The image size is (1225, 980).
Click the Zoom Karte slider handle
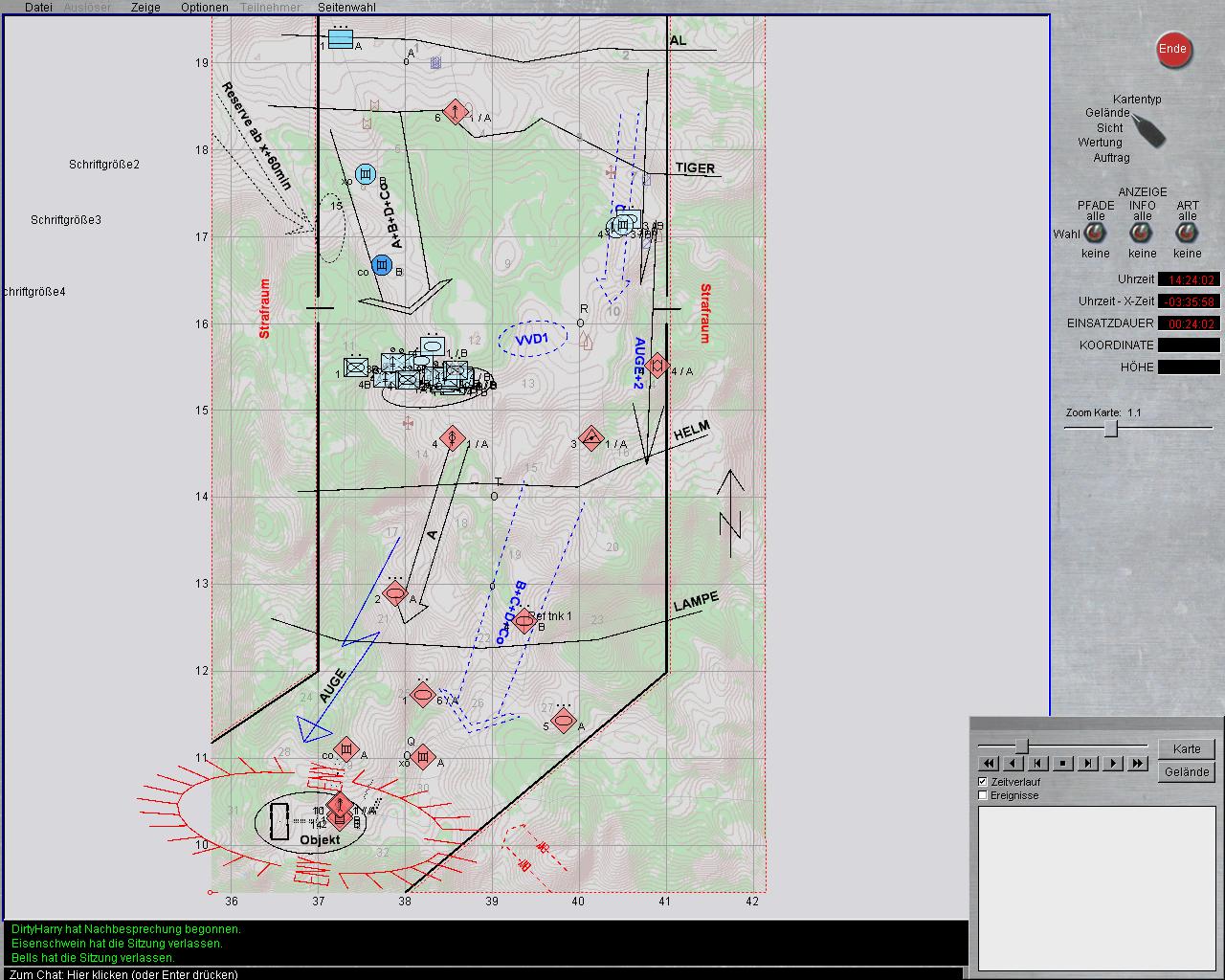coord(1111,429)
